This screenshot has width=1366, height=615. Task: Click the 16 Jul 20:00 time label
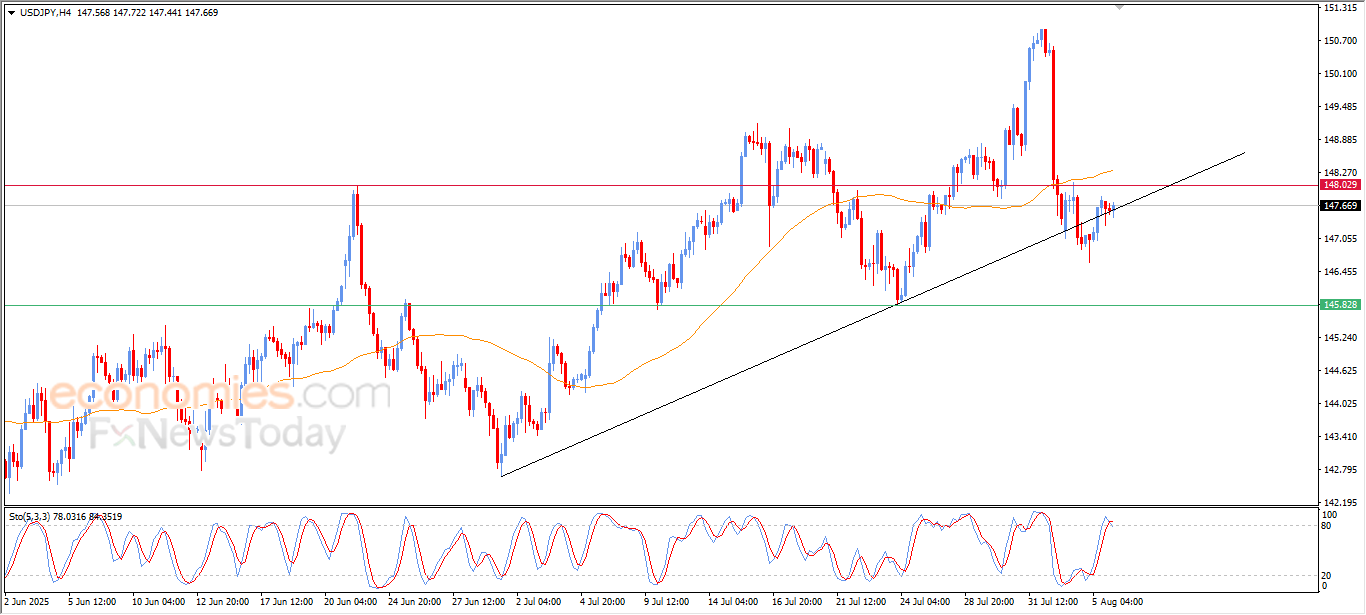pos(799,603)
